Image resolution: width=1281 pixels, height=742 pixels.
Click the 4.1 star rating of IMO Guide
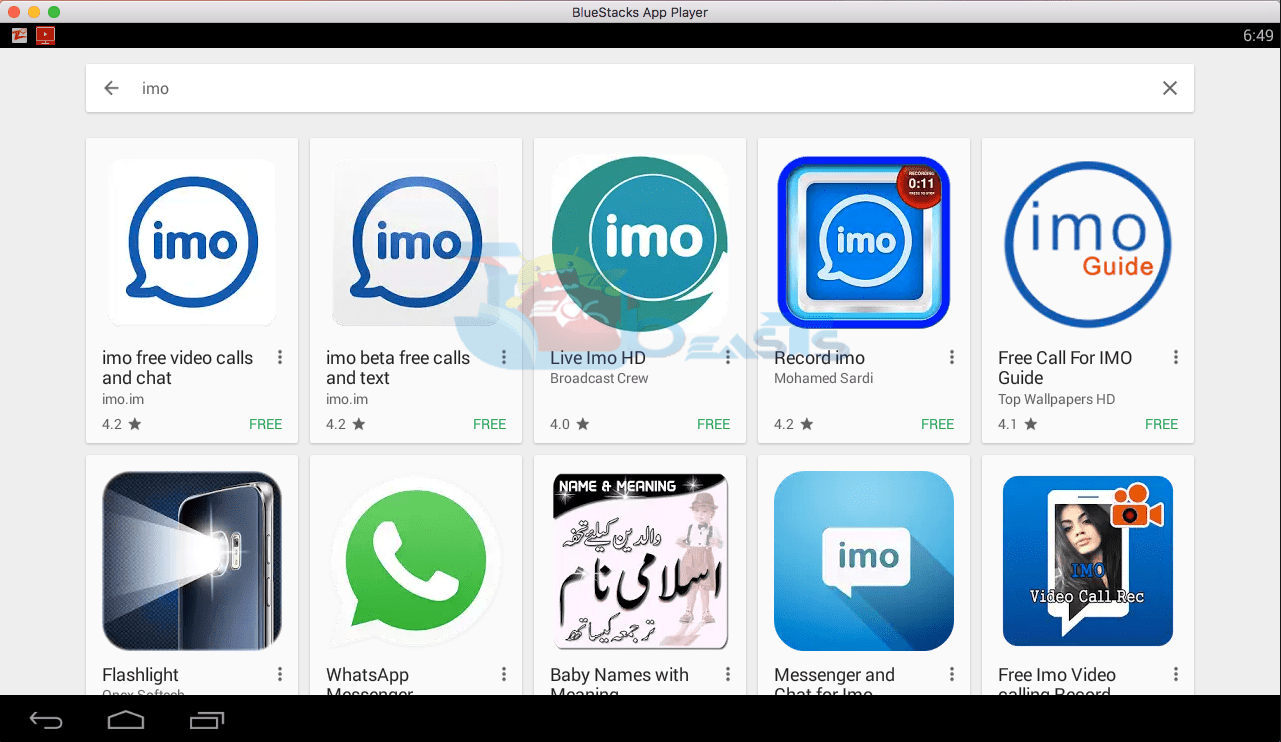pyautogui.click(x=1018, y=424)
